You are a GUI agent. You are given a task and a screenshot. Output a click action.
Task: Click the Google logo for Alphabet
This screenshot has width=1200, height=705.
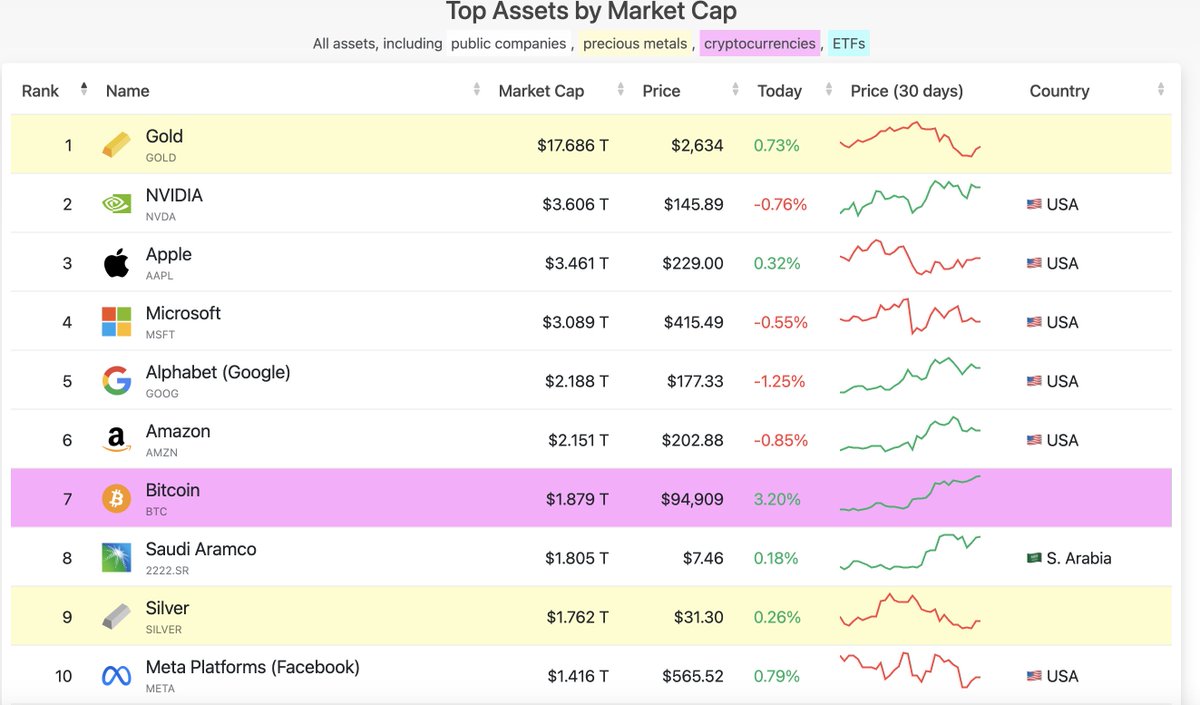pyautogui.click(x=116, y=380)
